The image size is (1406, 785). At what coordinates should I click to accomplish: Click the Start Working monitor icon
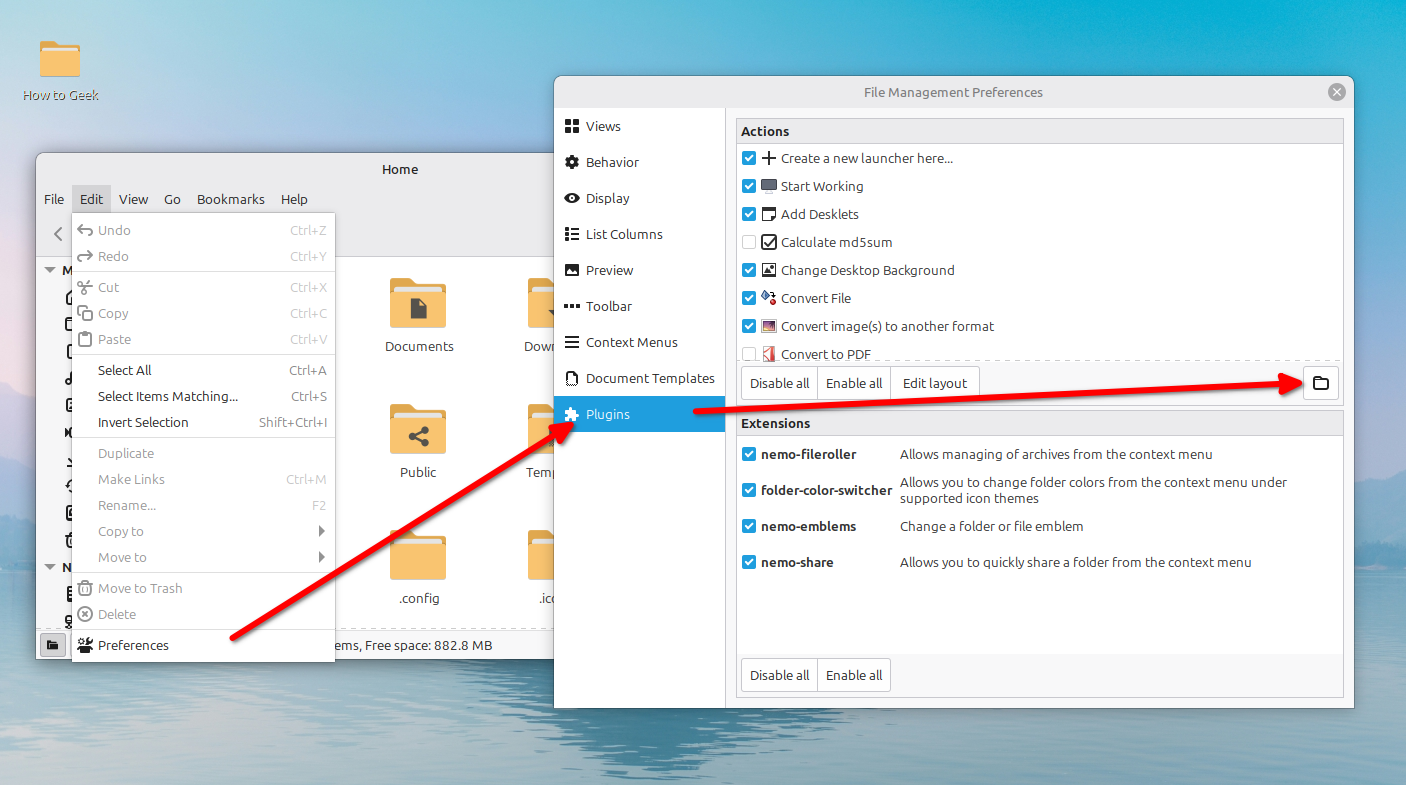[x=769, y=186]
